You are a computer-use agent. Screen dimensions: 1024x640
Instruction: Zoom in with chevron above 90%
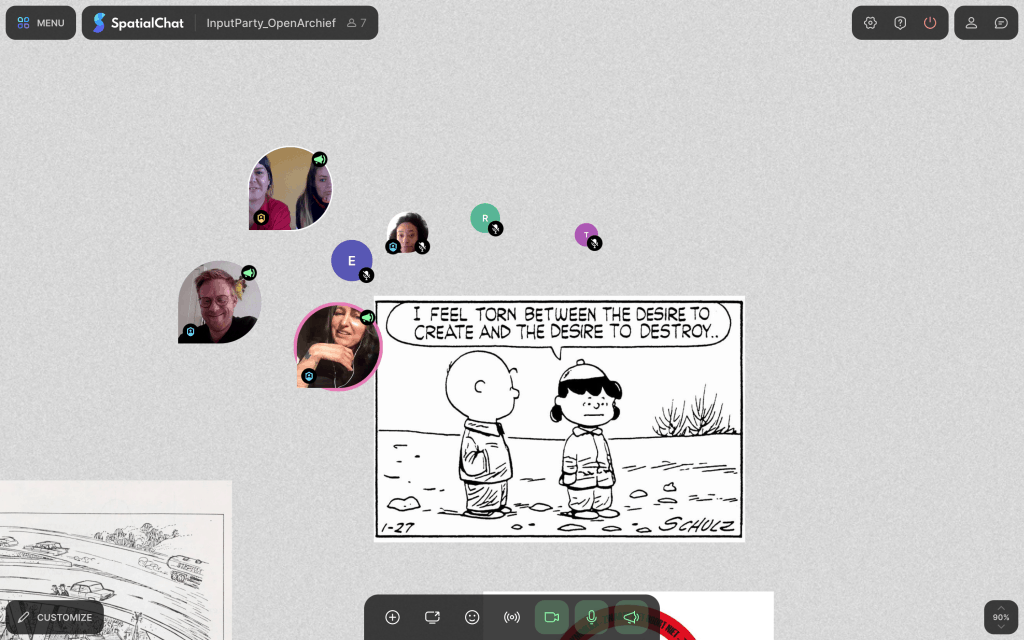(x=1001, y=608)
